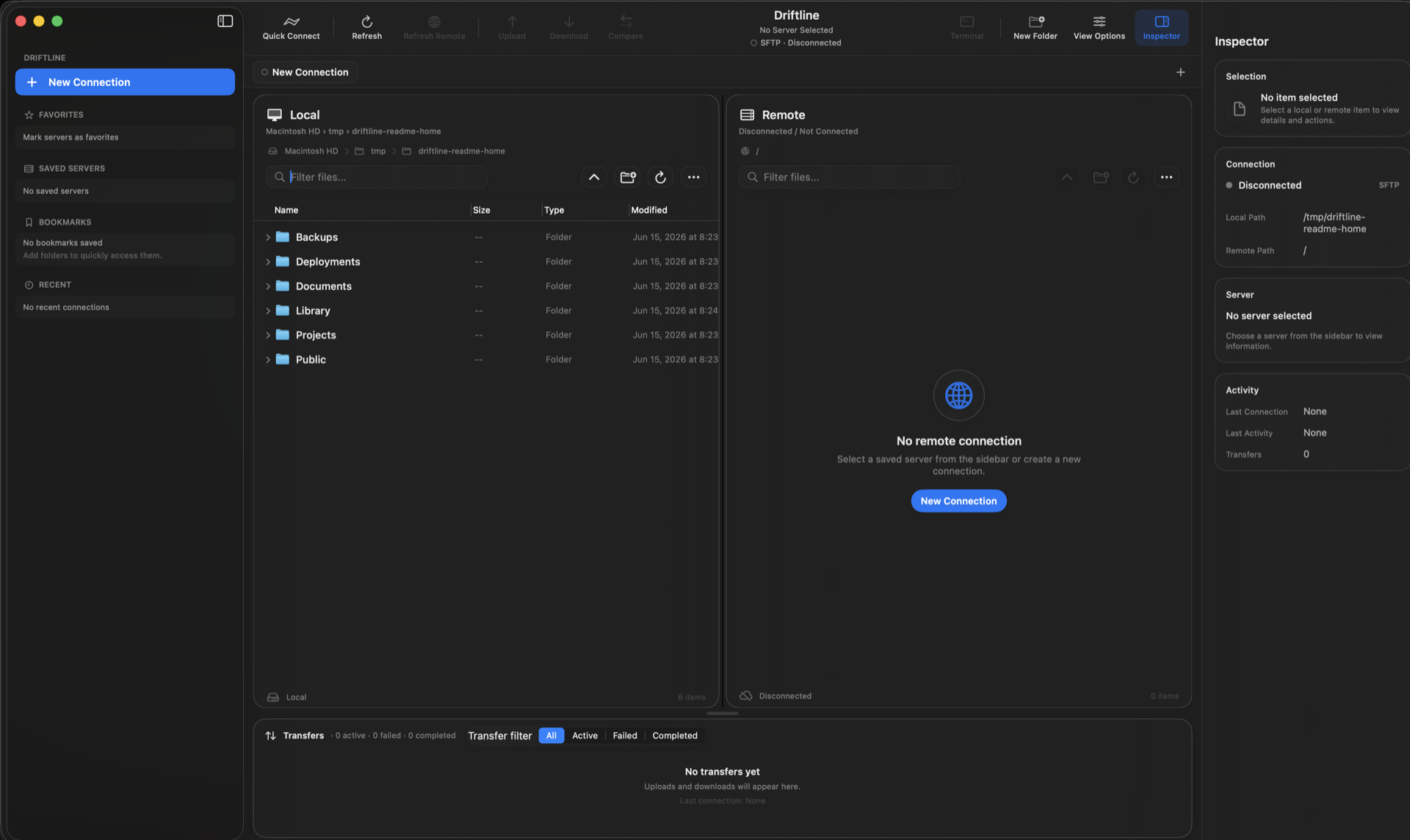Click the globe icon in the Remote pane

pyautogui.click(x=958, y=395)
